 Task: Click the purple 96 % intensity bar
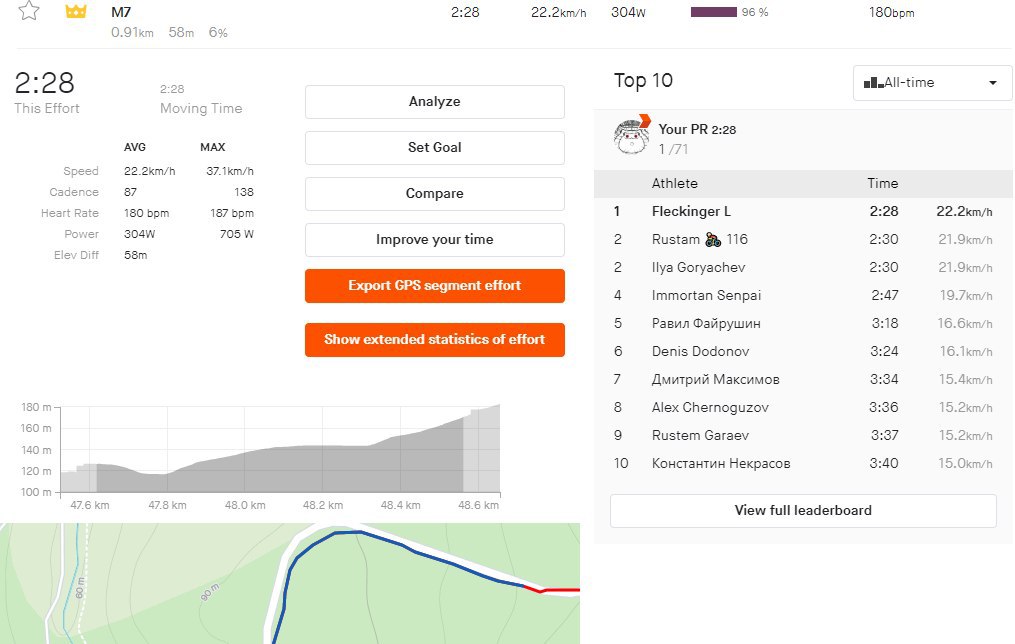point(713,12)
